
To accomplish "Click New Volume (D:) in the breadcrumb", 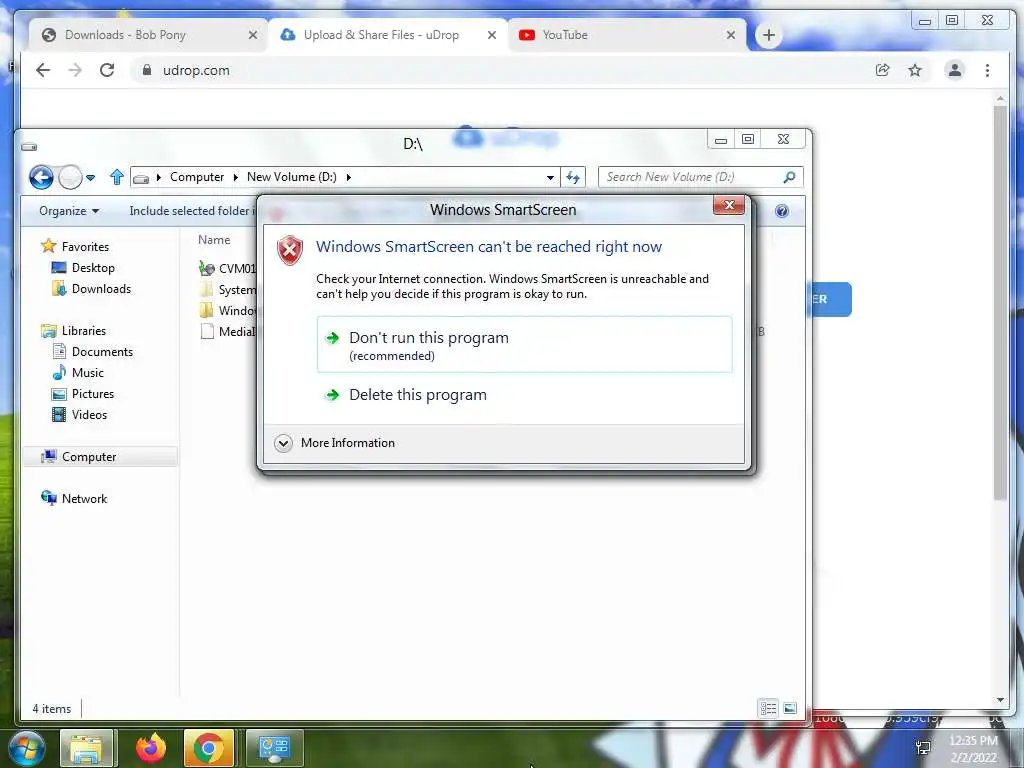I will [x=291, y=177].
